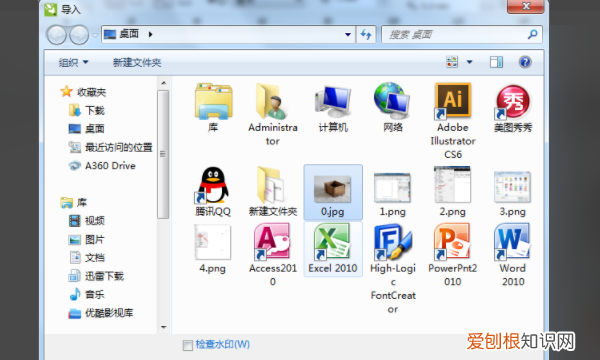The width and height of the screenshot is (600, 360).
Task: Open the recent pages dropdown arrow
Action: 95,35
